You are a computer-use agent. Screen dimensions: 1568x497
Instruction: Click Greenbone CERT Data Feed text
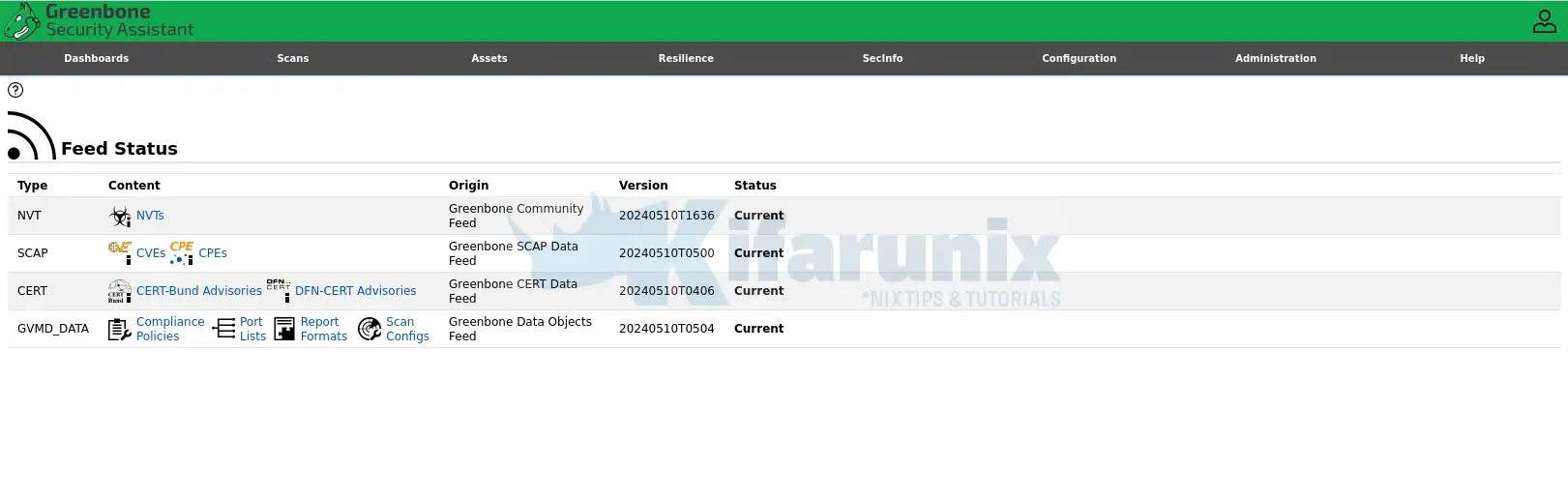click(513, 291)
